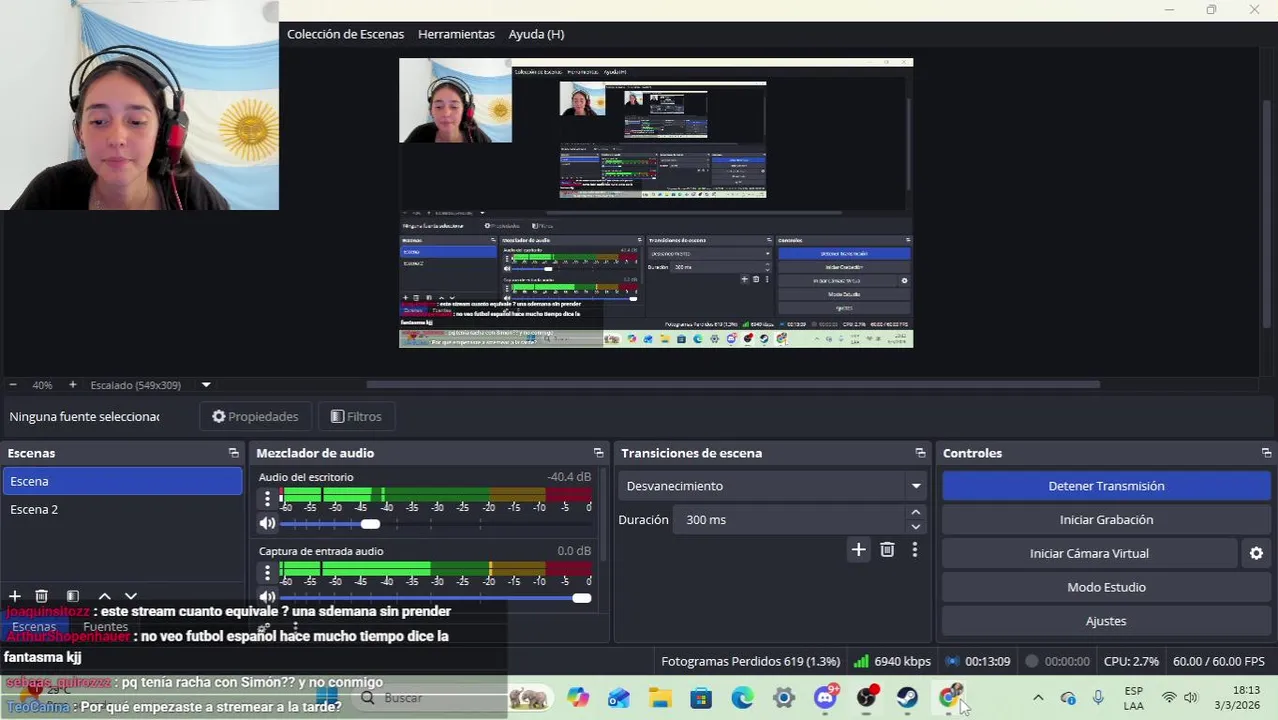Open the Escalado (549x309) scaling dropdown
1278x720 pixels.
206,385
